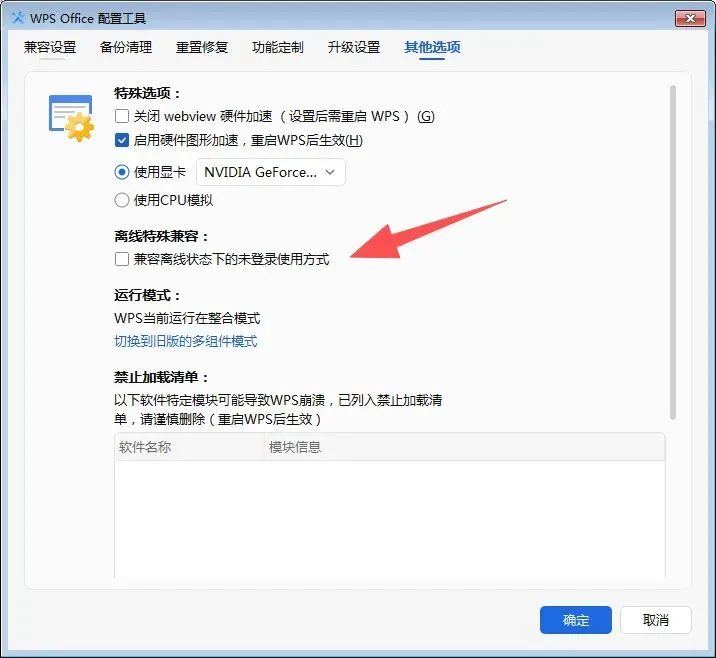Close the WPS Office 配置工具 window

click(x=690, y=18)
